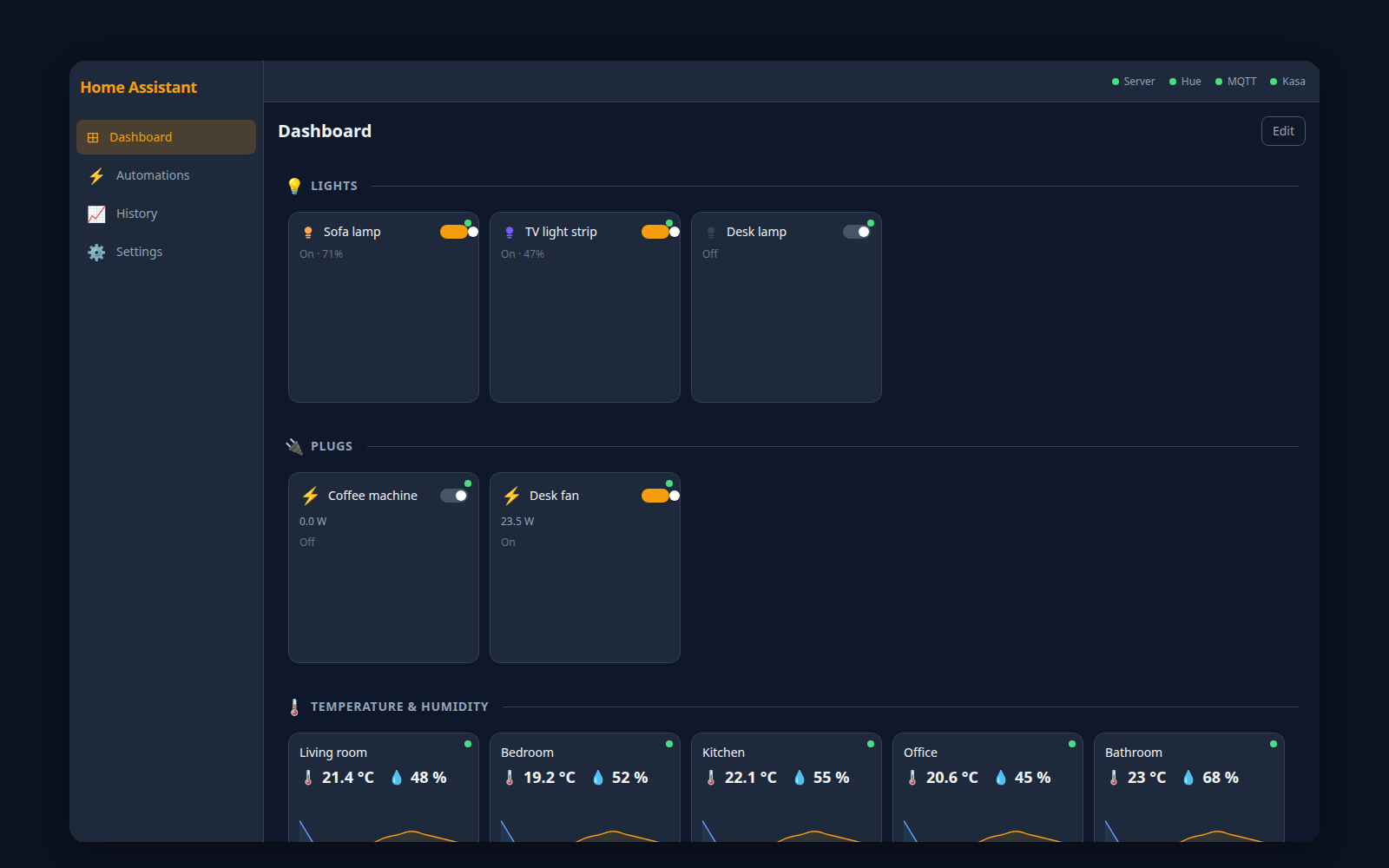The image size is (1389, 868).
Task: Open the Living room sensor card title
Action: point(333,753)
